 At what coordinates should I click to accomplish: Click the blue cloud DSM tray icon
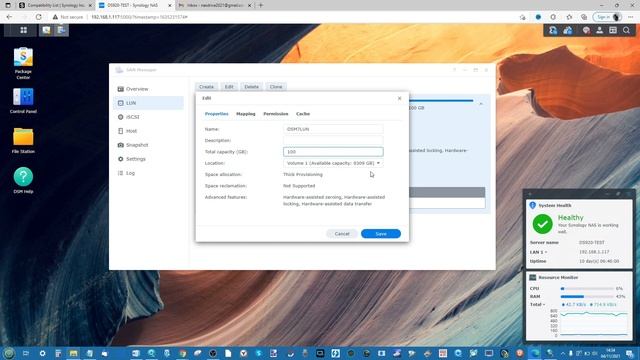pyautogui.click(x=568, y=30)
